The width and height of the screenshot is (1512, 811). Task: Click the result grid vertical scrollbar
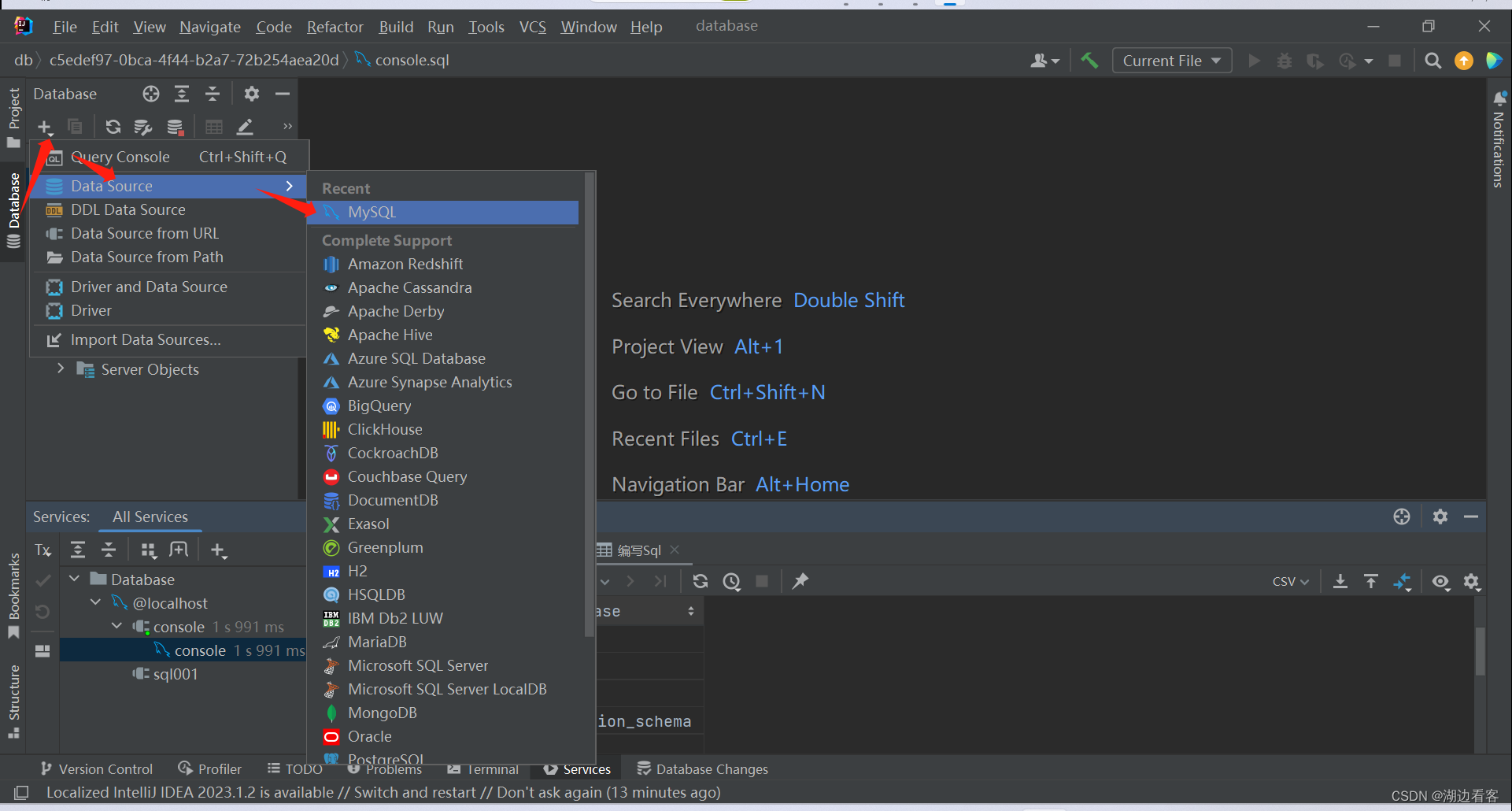point(1480,650)
